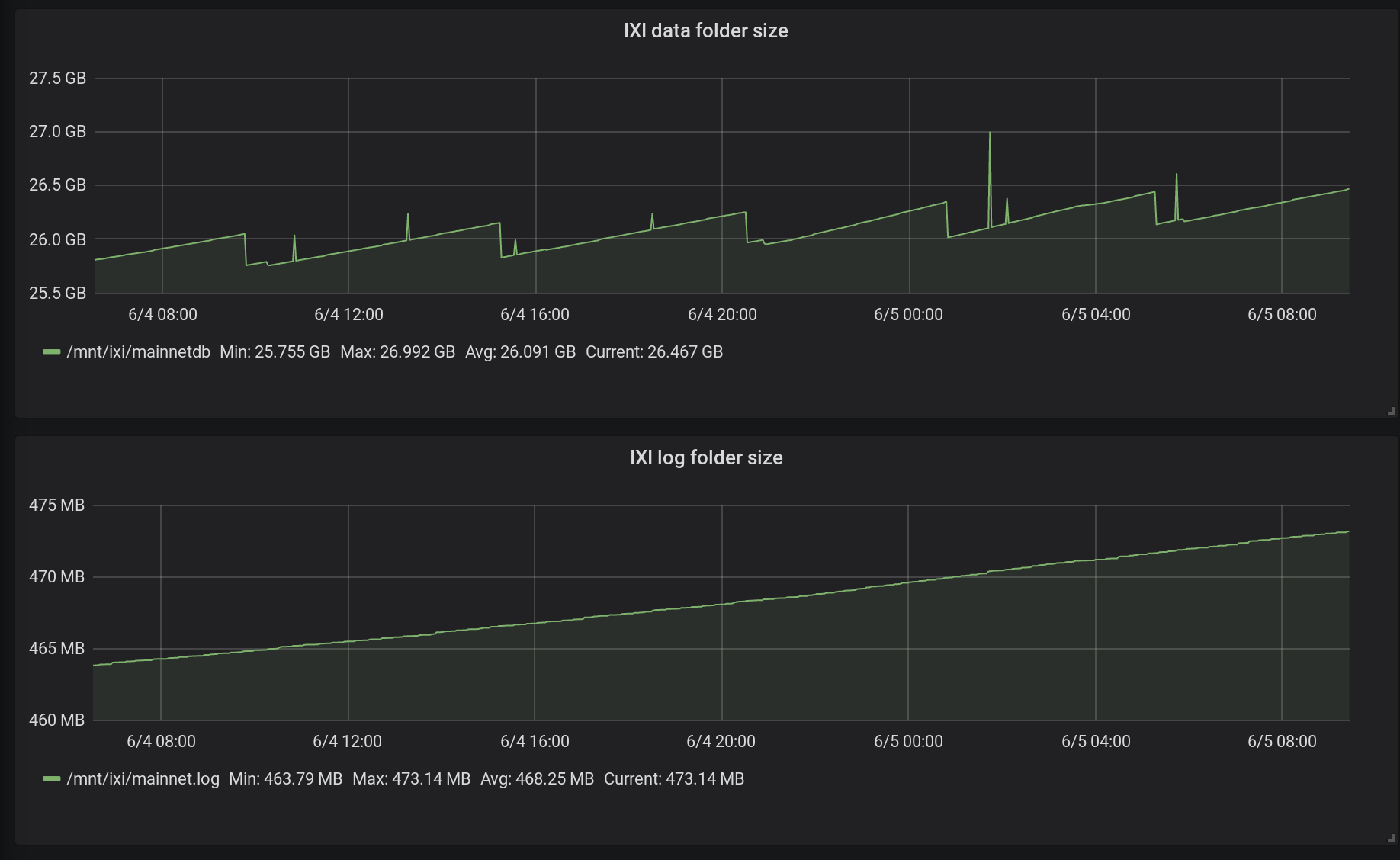Viewport: 1400px width, 860px height.
Task: Click the '6/5 00:00' label on data folder graph
Action: pos(908,315)
